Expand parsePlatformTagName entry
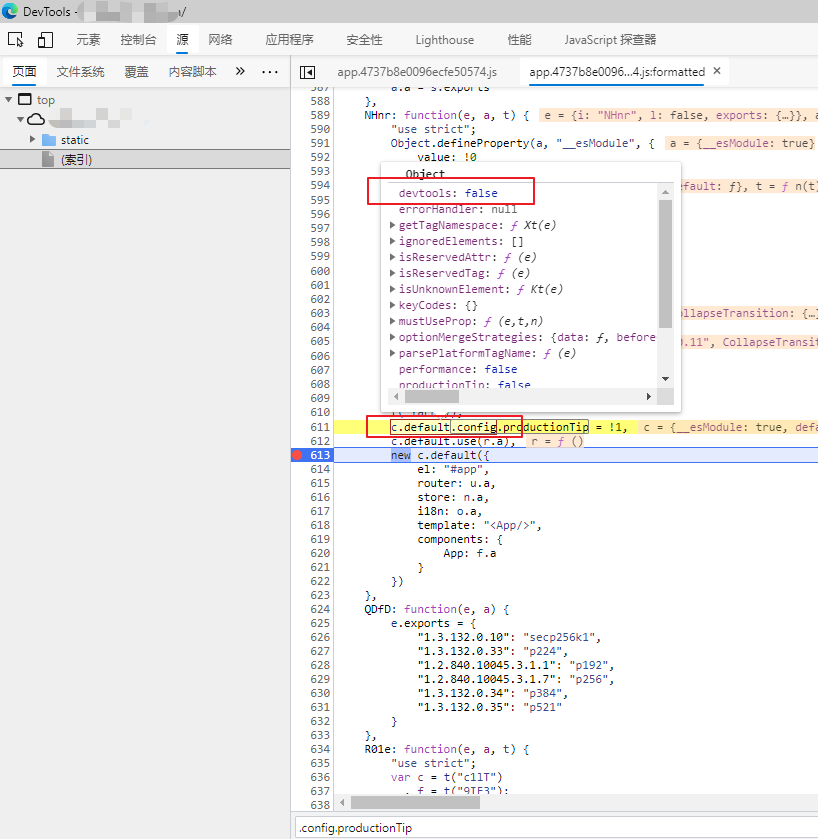The width and height of the screenshot is (818, 839). pyautogui.click(x=392, y=353)
